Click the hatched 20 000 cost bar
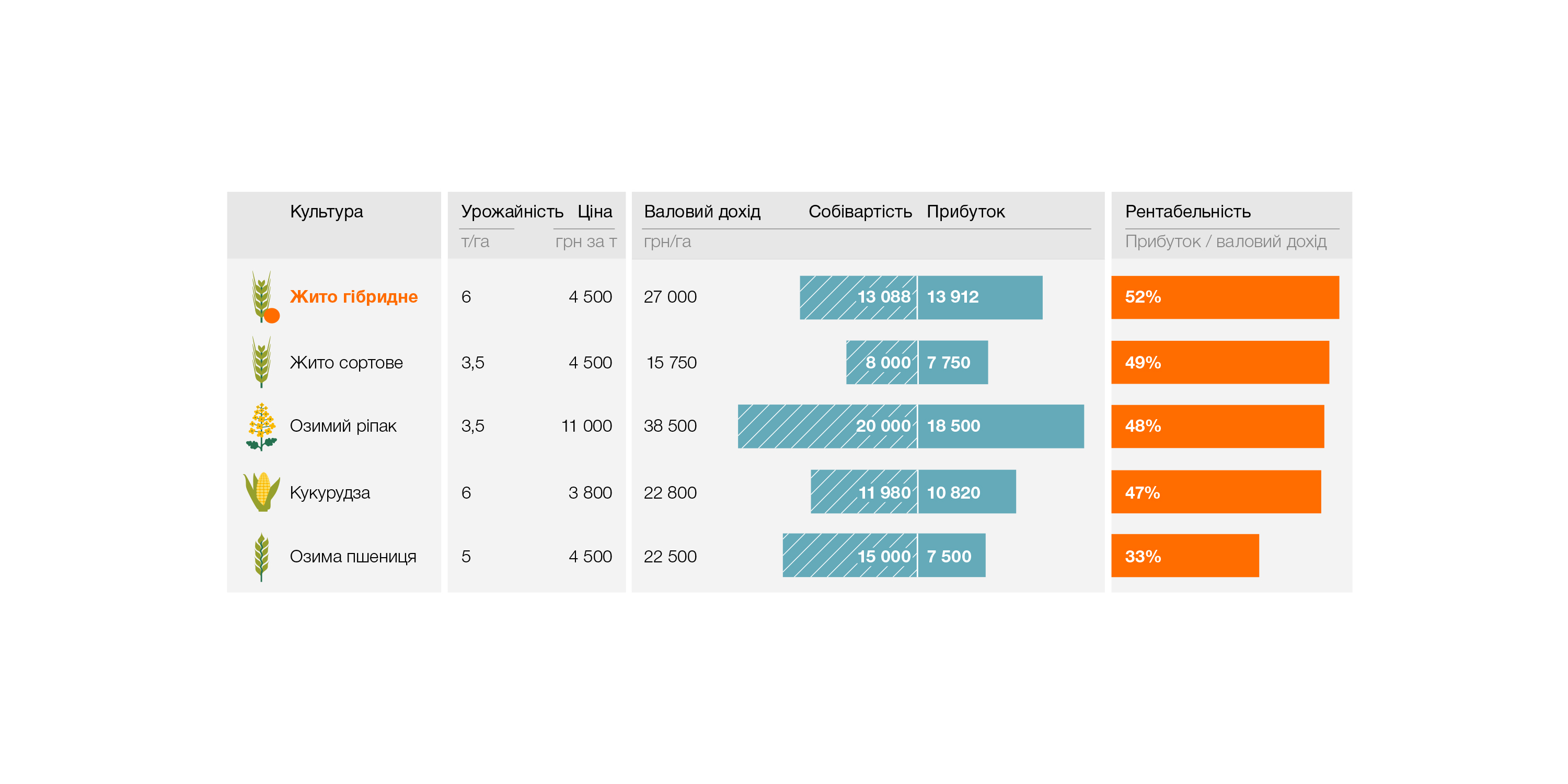 [x=827, y=426]
